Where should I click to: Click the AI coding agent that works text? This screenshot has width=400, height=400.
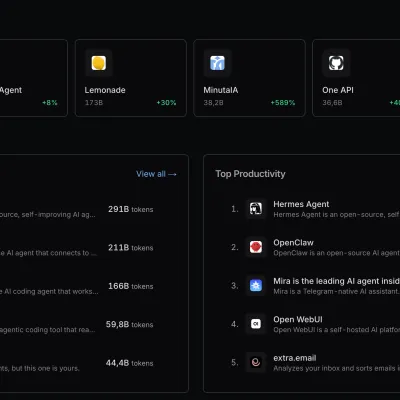coord(49,292)
